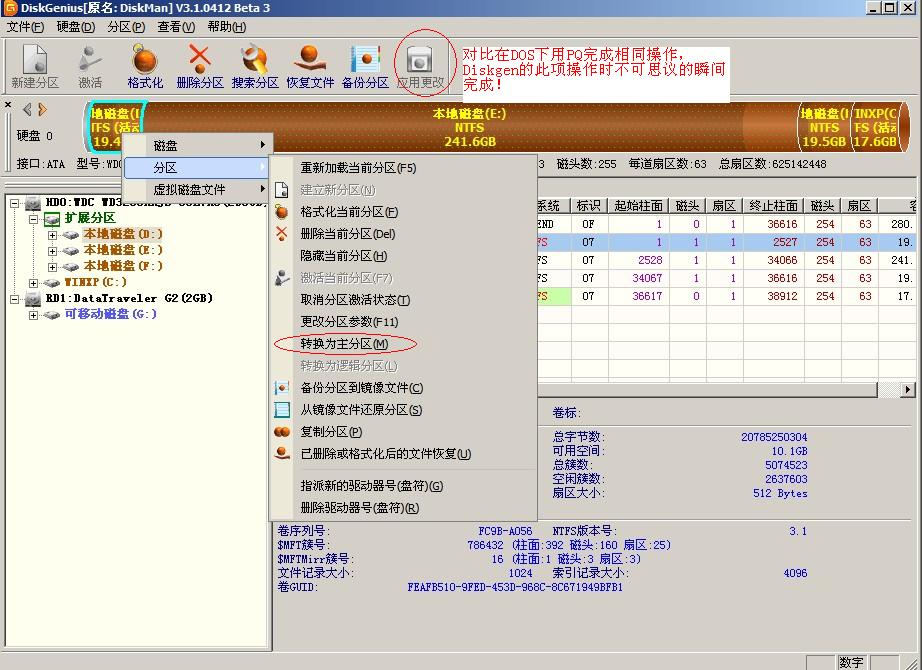Screen dimensions: 922x670
Task: Expand the 可移动磁盘 (G:) tree node
Action: pyautogui.click(x=34, y=315)
